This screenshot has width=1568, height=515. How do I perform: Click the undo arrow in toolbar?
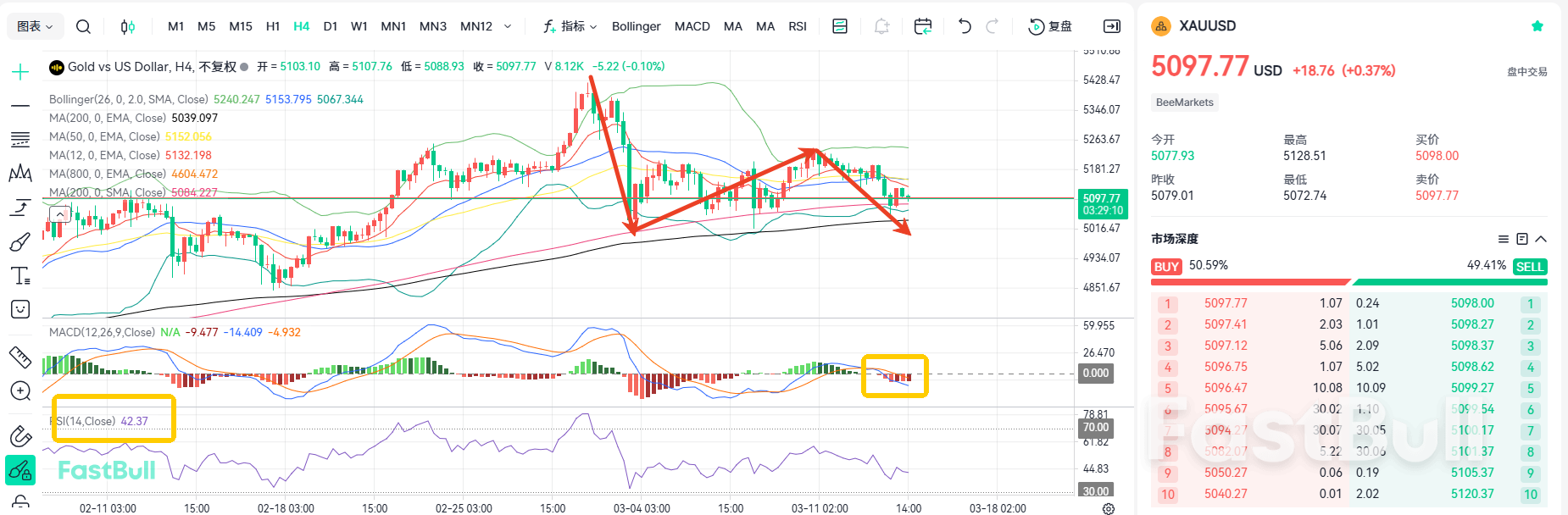965,26
